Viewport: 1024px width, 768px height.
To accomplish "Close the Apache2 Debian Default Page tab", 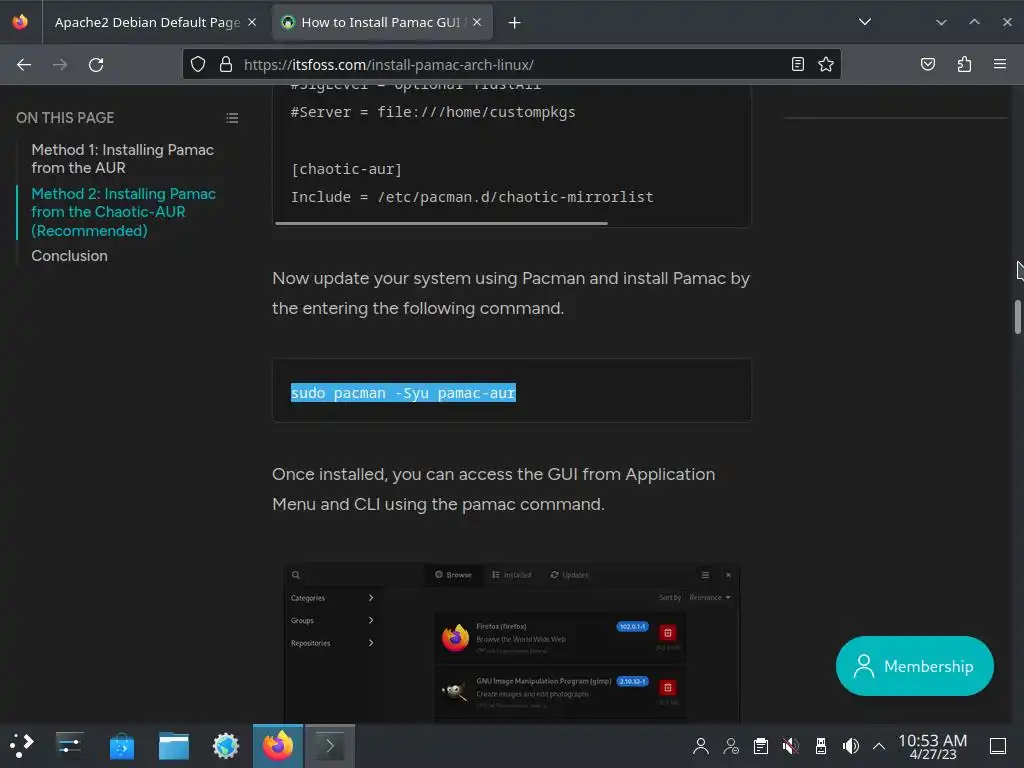I will click(x=252, y=22).
